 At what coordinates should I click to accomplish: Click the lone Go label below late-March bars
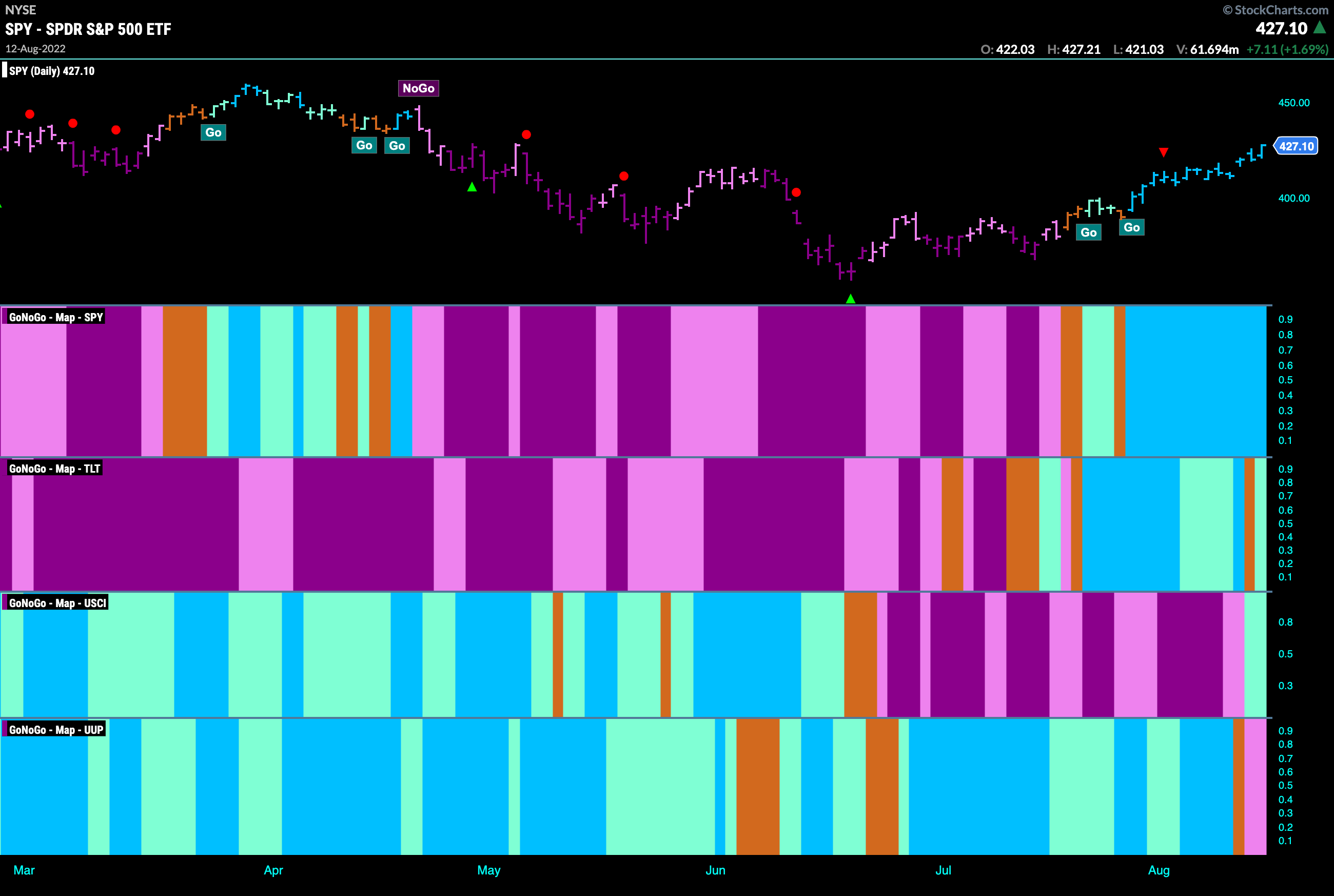(x=213, y=132)
